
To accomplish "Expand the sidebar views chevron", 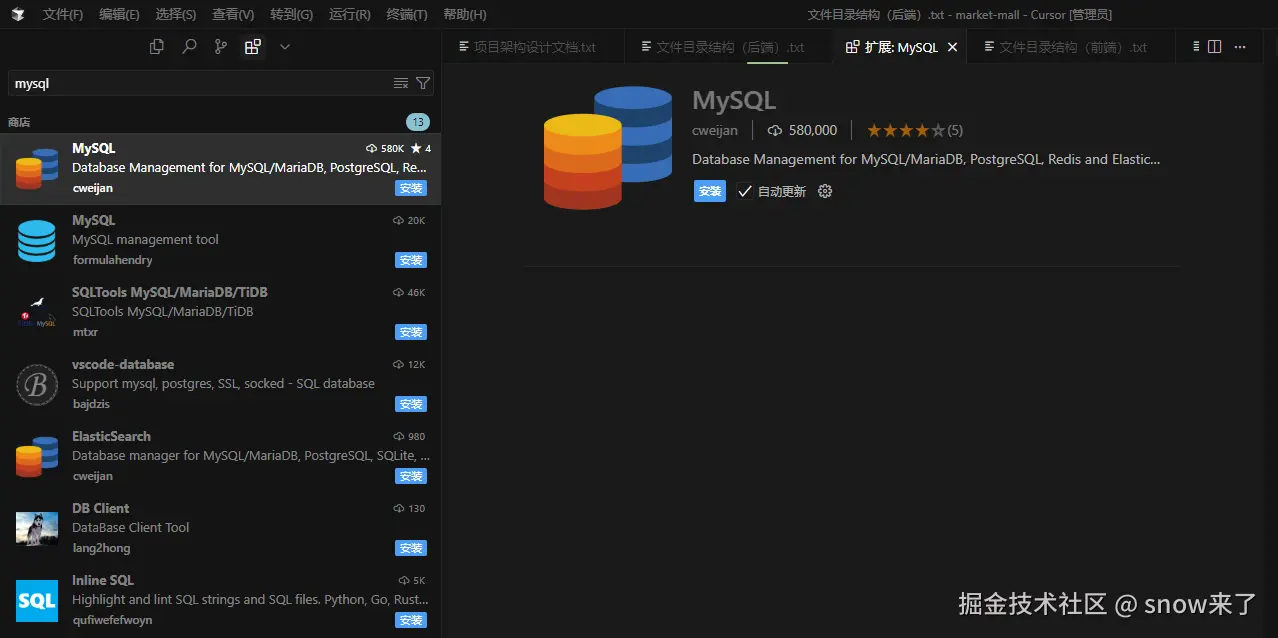I will tap(285, 46).
